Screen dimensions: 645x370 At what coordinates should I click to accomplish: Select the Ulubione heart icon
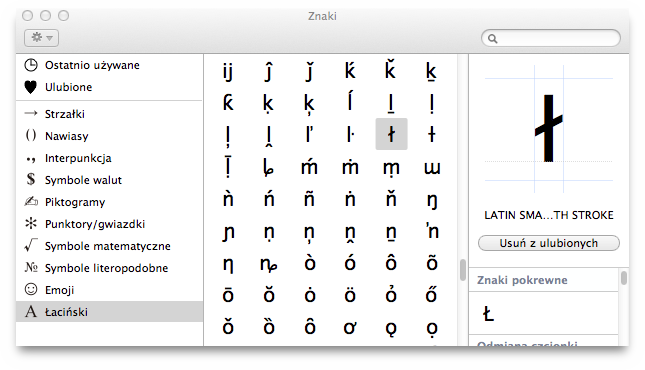[31, 87]
